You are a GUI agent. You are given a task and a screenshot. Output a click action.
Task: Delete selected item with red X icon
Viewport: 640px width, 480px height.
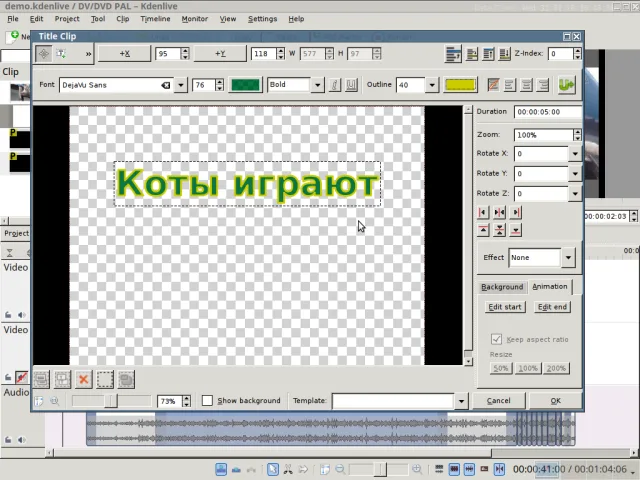point(84,380)
